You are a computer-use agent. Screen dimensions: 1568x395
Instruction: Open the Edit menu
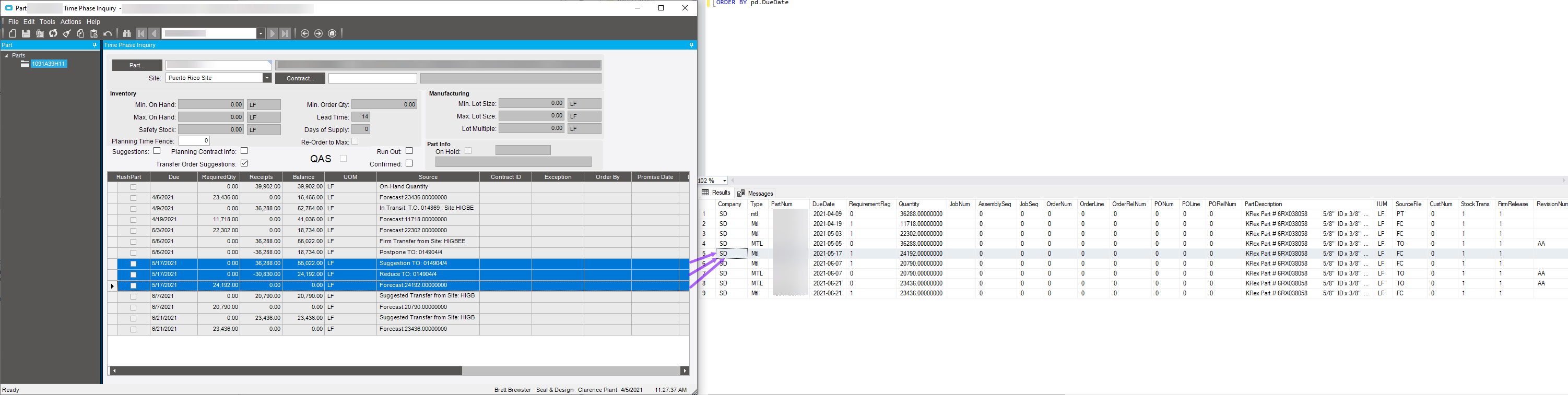tap(29, 22)
